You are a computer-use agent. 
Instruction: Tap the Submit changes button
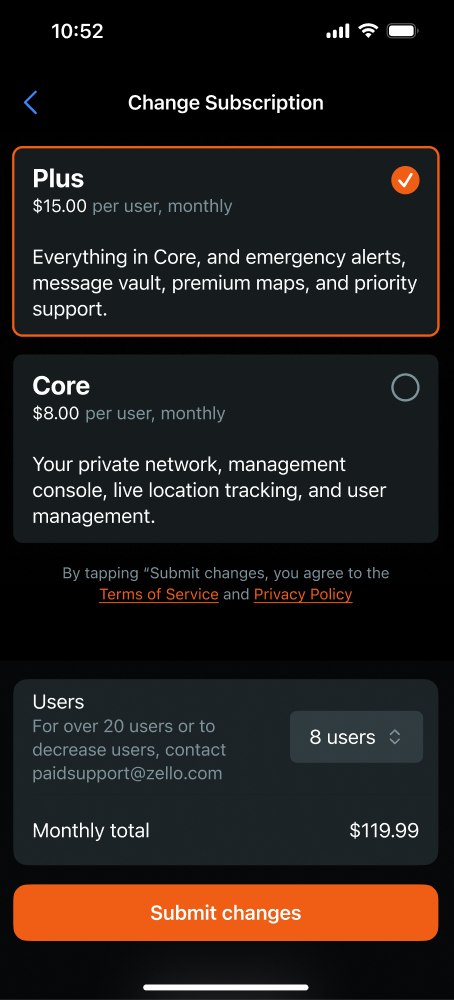(x=226, y=913)
